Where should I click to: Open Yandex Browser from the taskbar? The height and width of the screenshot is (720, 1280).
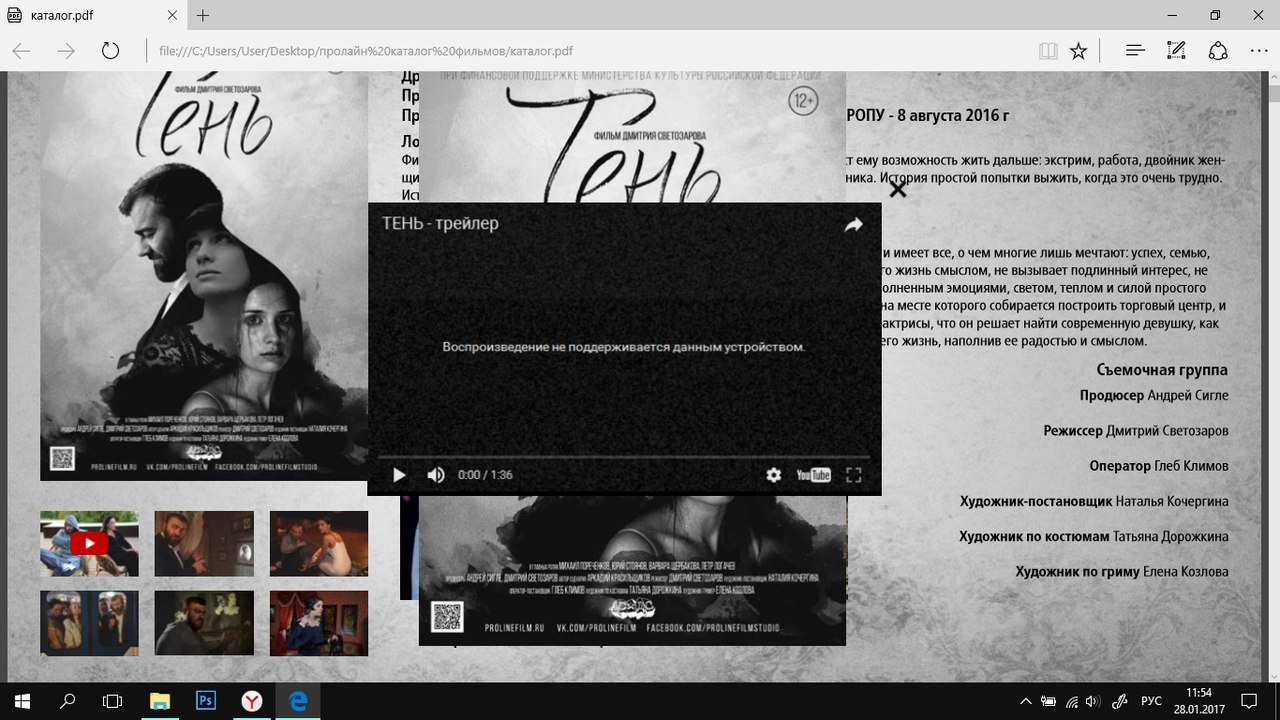252,701
